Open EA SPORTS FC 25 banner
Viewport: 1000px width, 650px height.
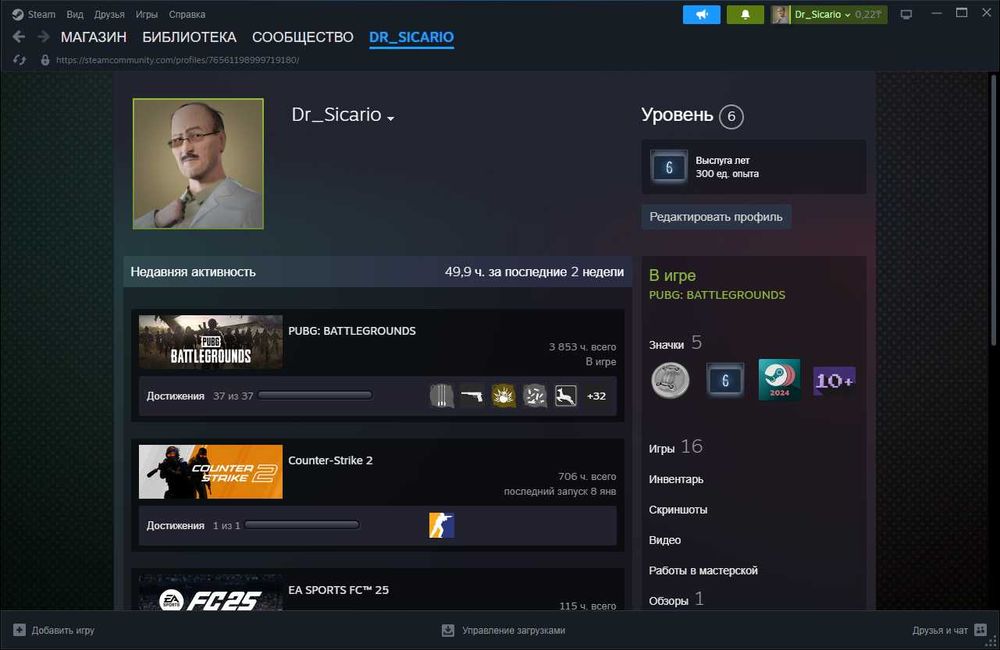point(210,592)
